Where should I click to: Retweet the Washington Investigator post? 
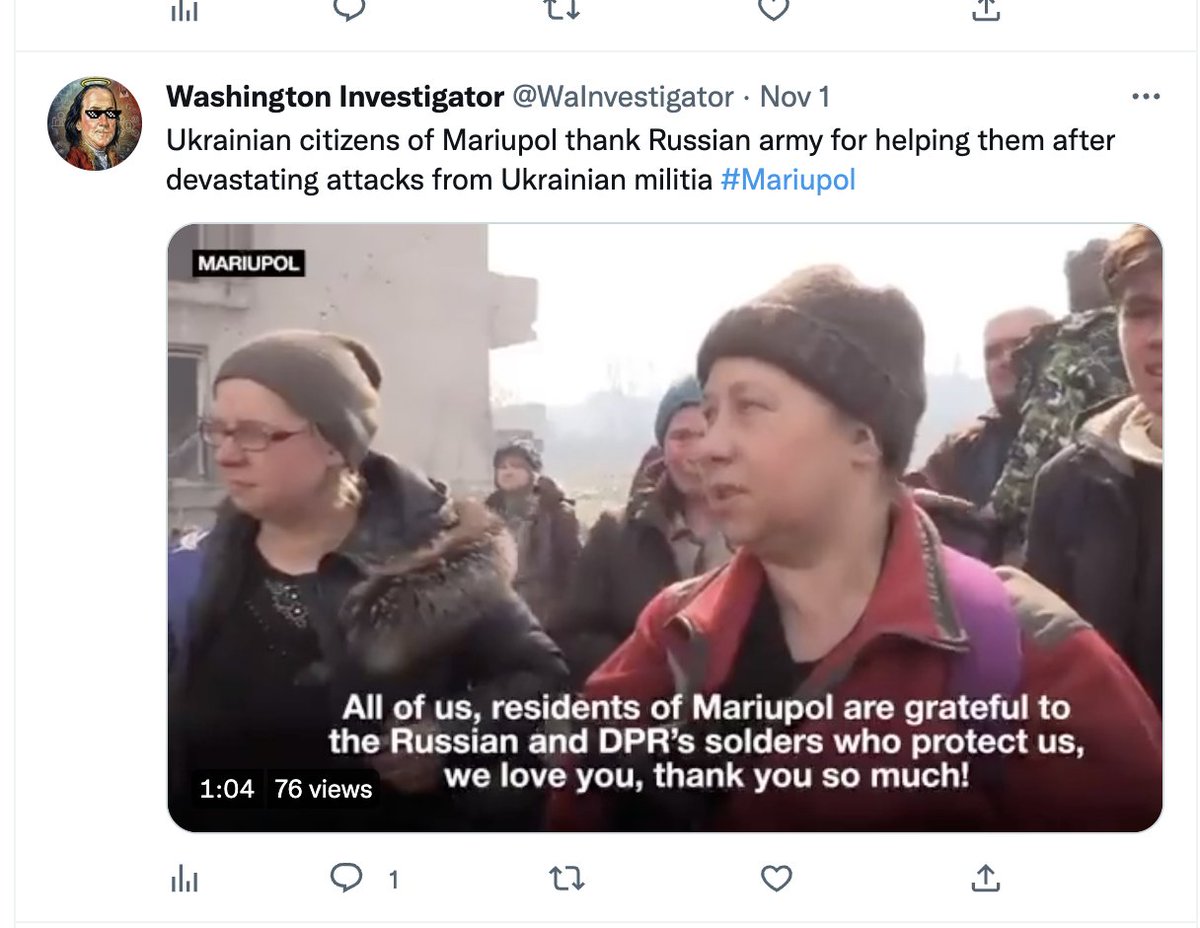click(566, 879)
